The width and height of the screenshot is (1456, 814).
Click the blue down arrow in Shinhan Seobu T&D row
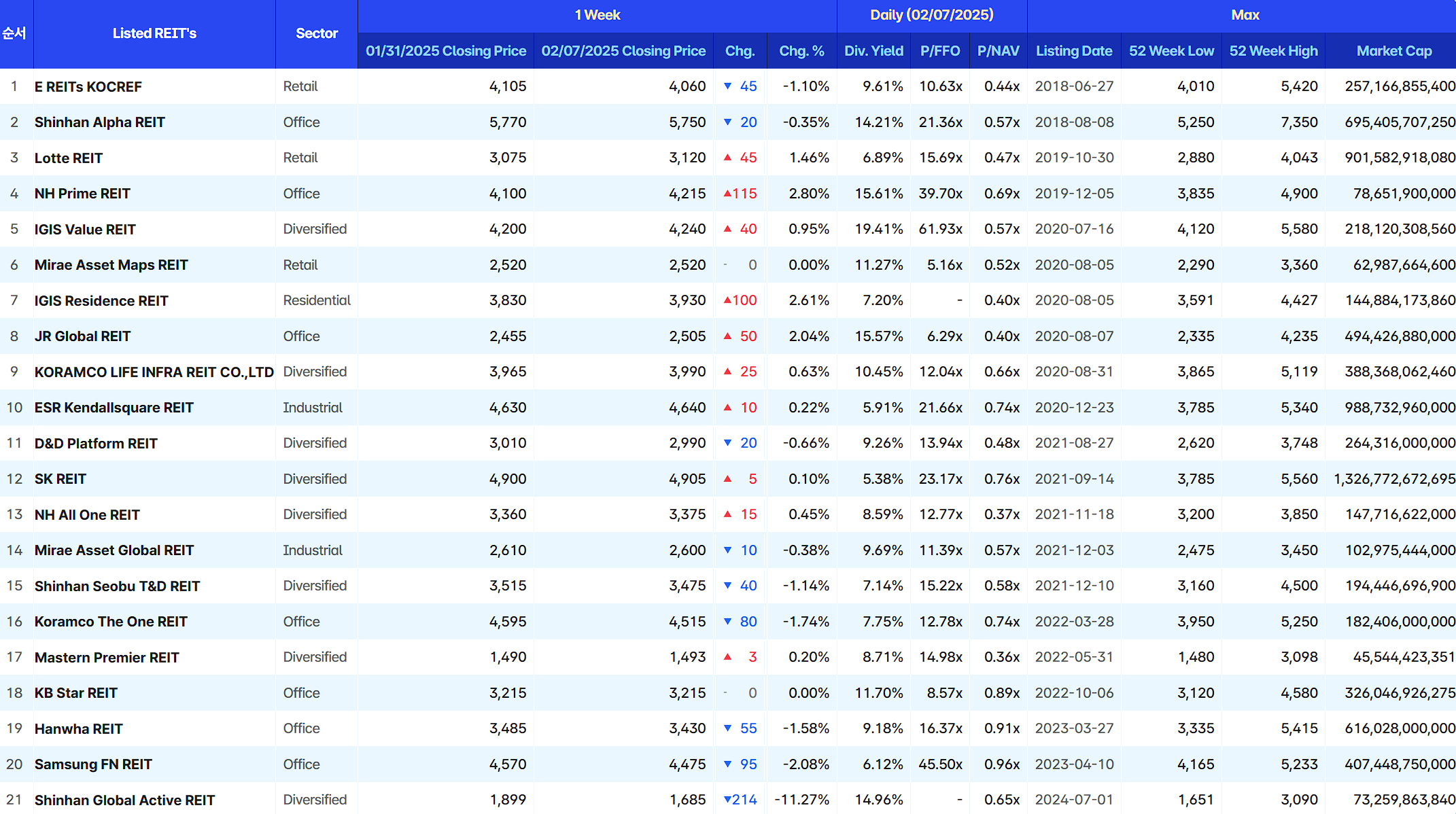click(x=727, y=586)
